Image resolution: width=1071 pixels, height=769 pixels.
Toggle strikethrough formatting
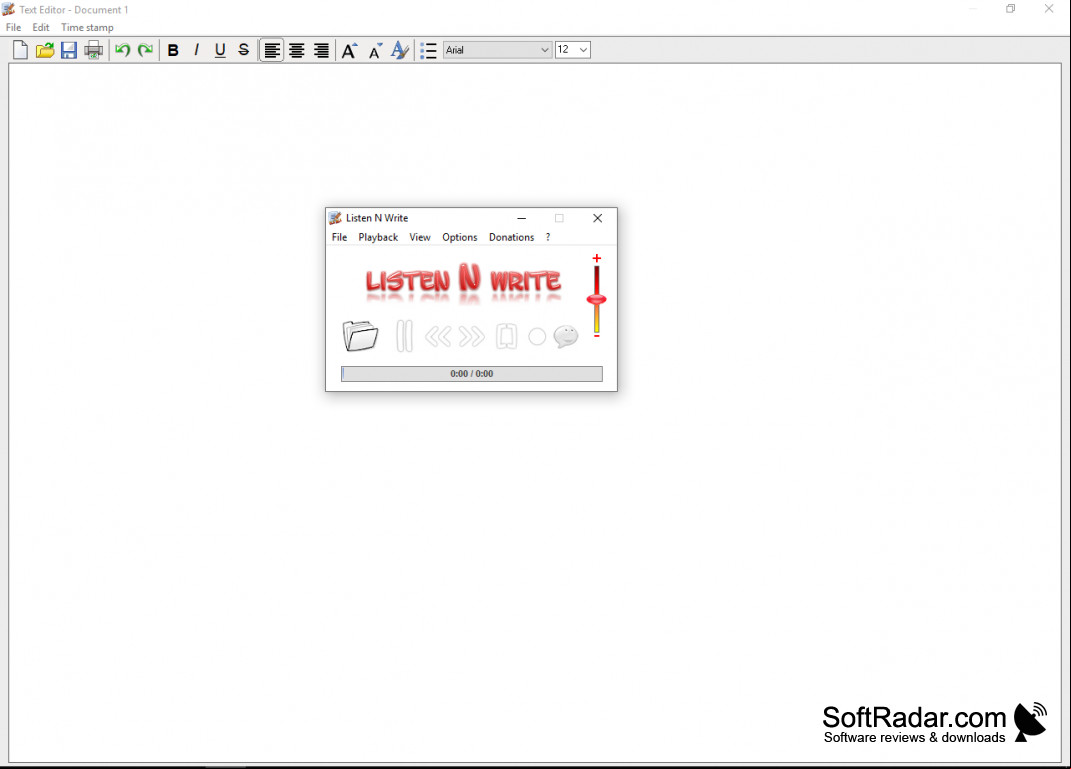243,50
